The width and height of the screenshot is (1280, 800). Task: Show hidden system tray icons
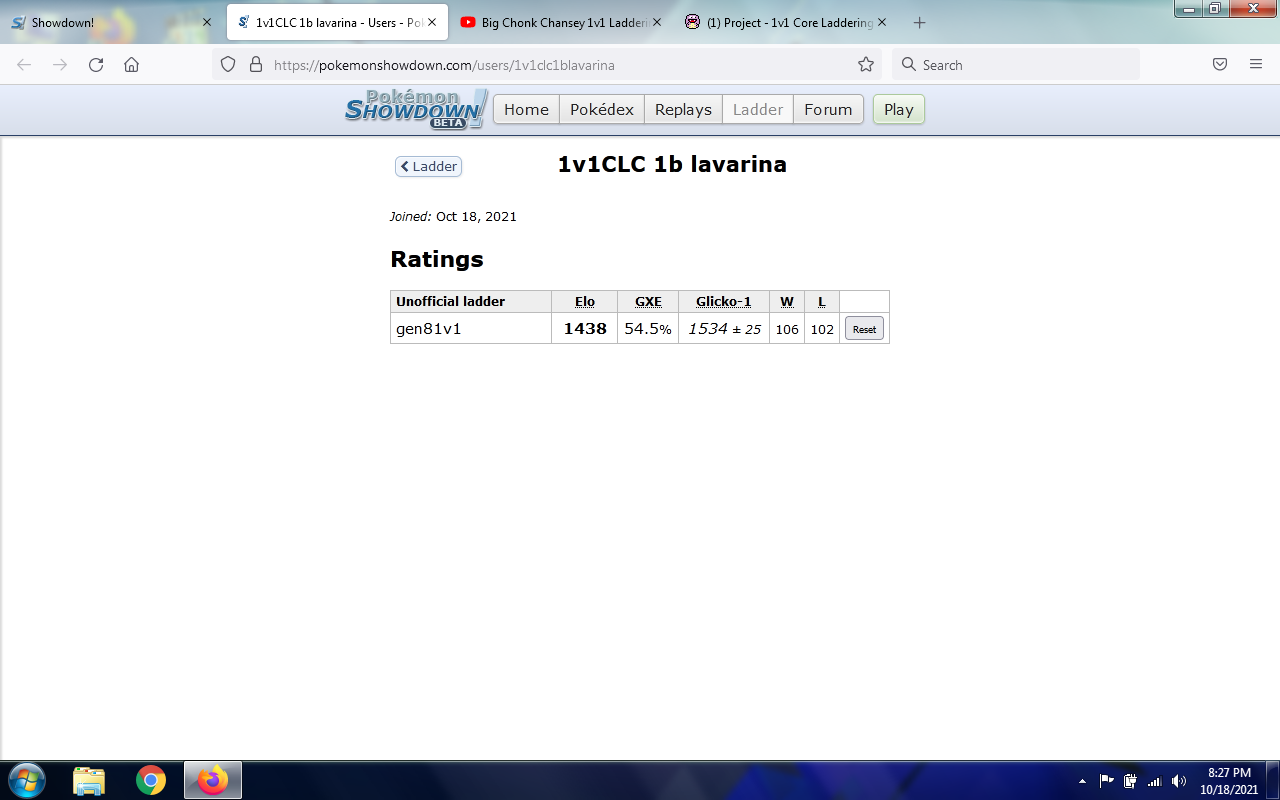[x=1082, y=781]
